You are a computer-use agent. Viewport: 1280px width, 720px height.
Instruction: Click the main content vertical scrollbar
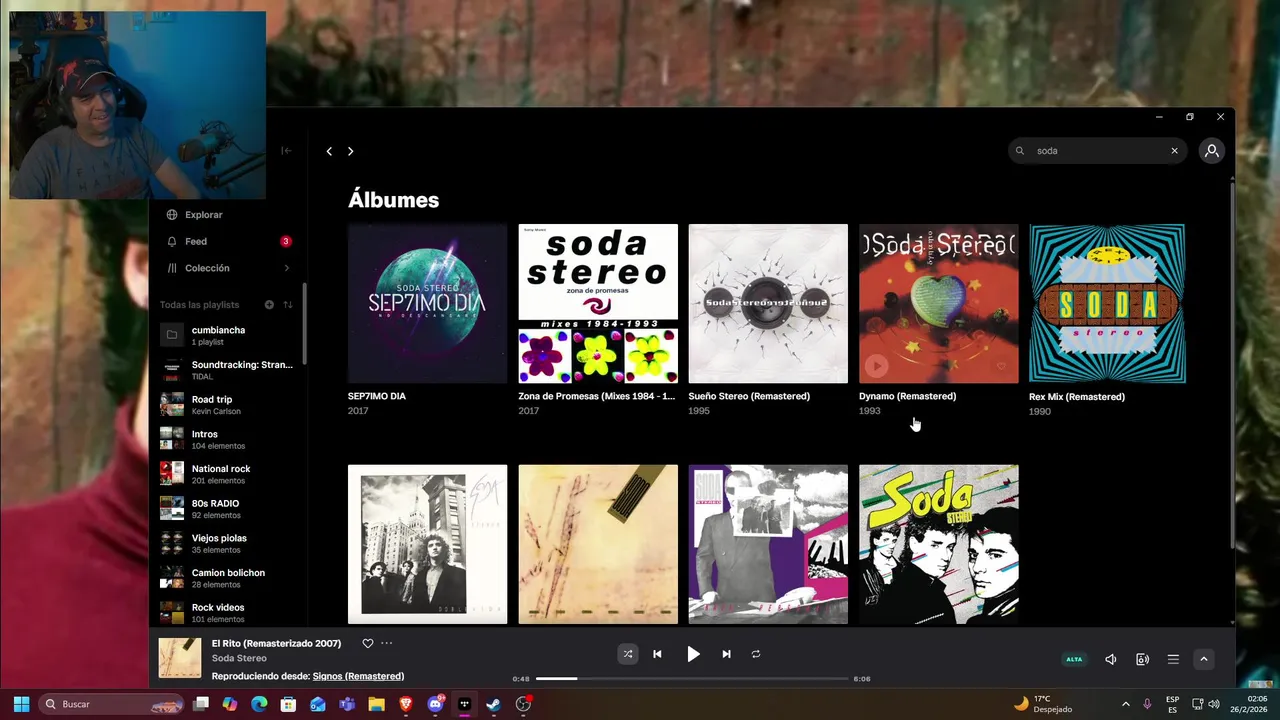tap(1231, 363)
